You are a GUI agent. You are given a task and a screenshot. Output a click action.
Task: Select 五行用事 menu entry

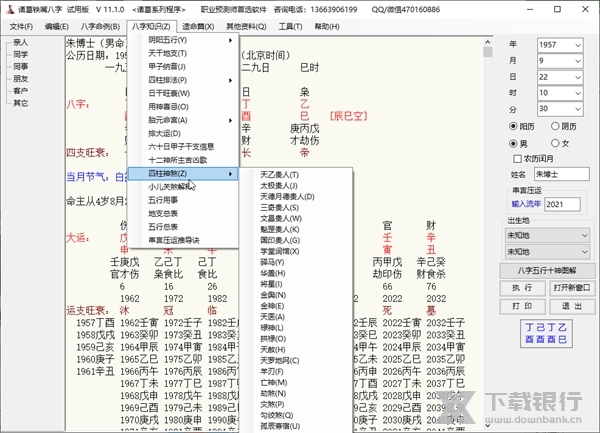[183, 200]
